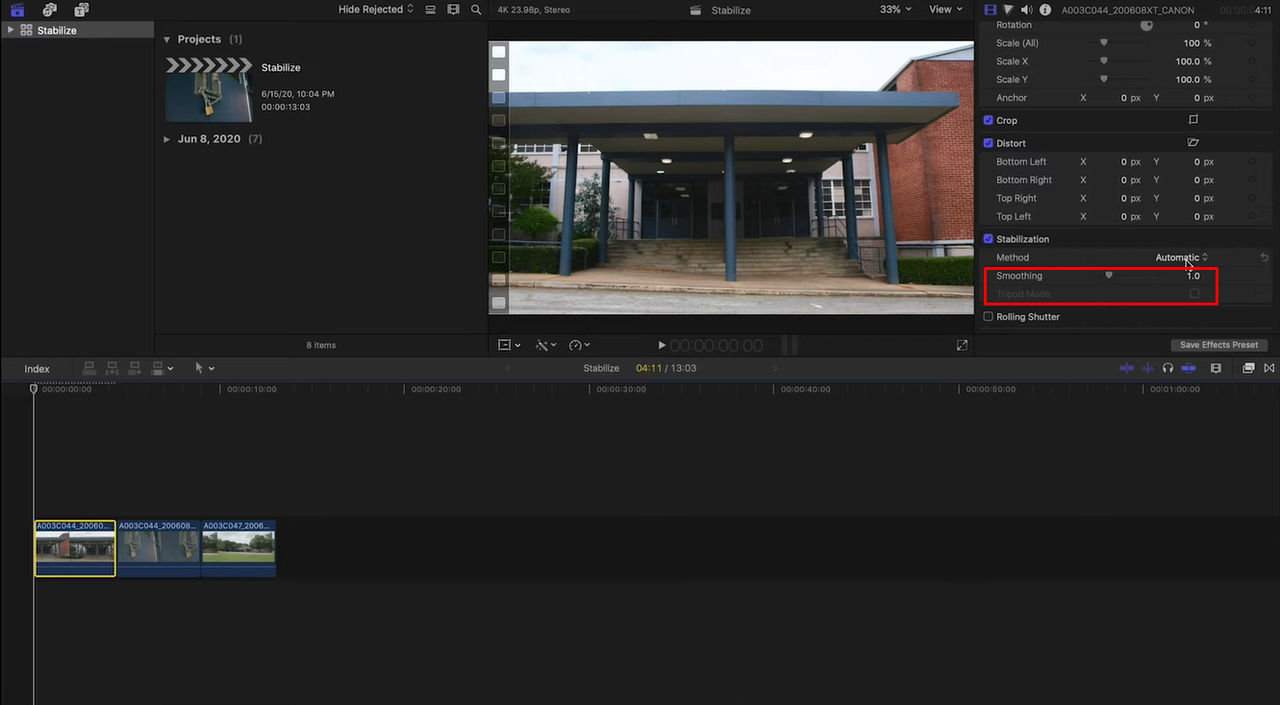Image resolution: width=1280 pixels, height=705 pixels.
Task: Open the Stabilization Method Automatic dropdown
Action: pyautogui.click(x=1182, y=258)
